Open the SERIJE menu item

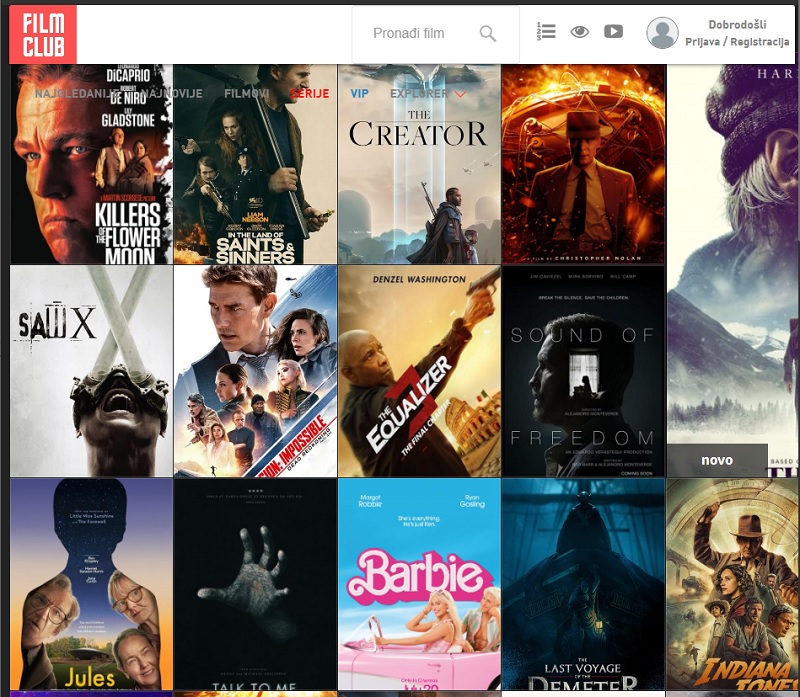click(309, 94)
